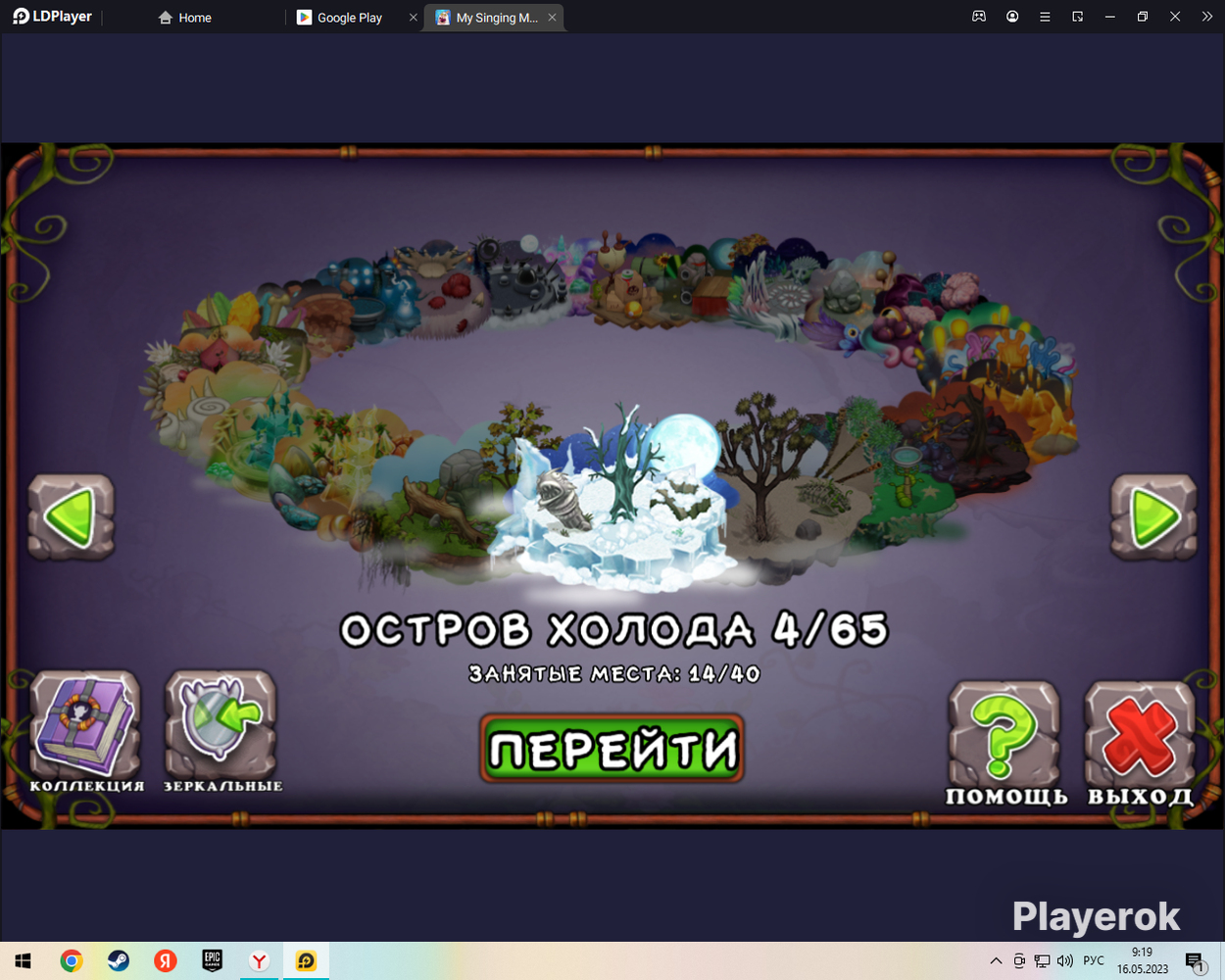
Task: Show hidden tray icons chevron
Action: (996, 961)
